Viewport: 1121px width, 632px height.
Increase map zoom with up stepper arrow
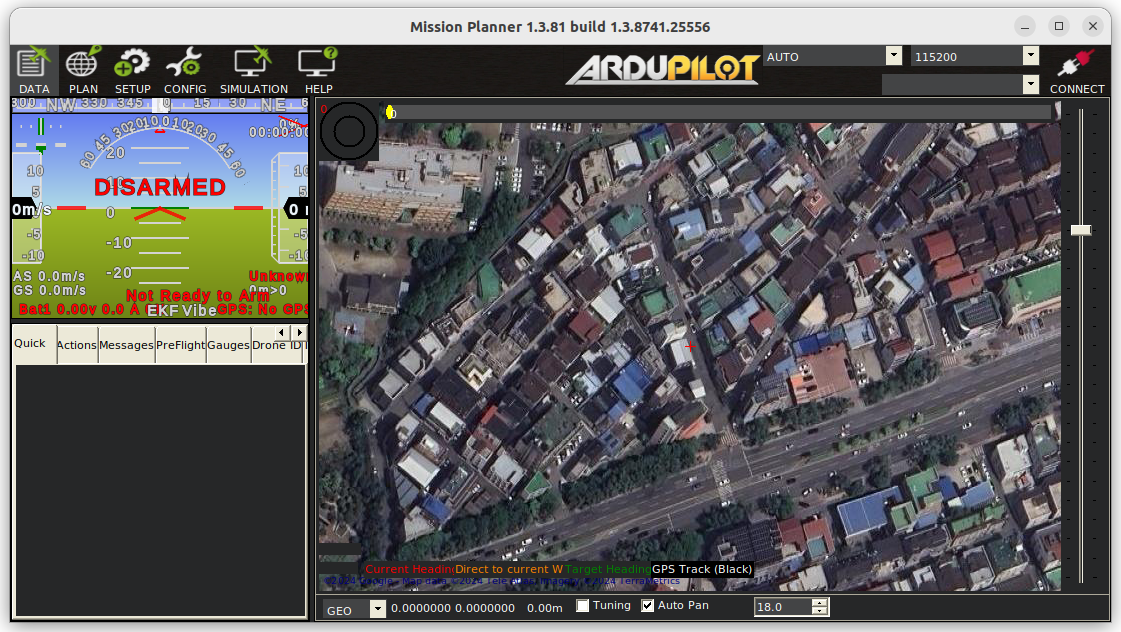tap(820, 603)
